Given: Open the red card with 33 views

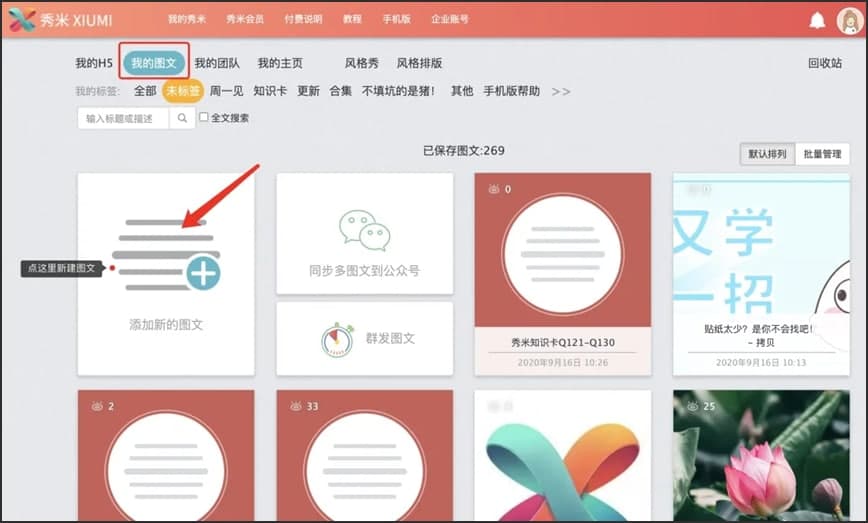Looking at the screenshot, I should (x=365, y=455).
